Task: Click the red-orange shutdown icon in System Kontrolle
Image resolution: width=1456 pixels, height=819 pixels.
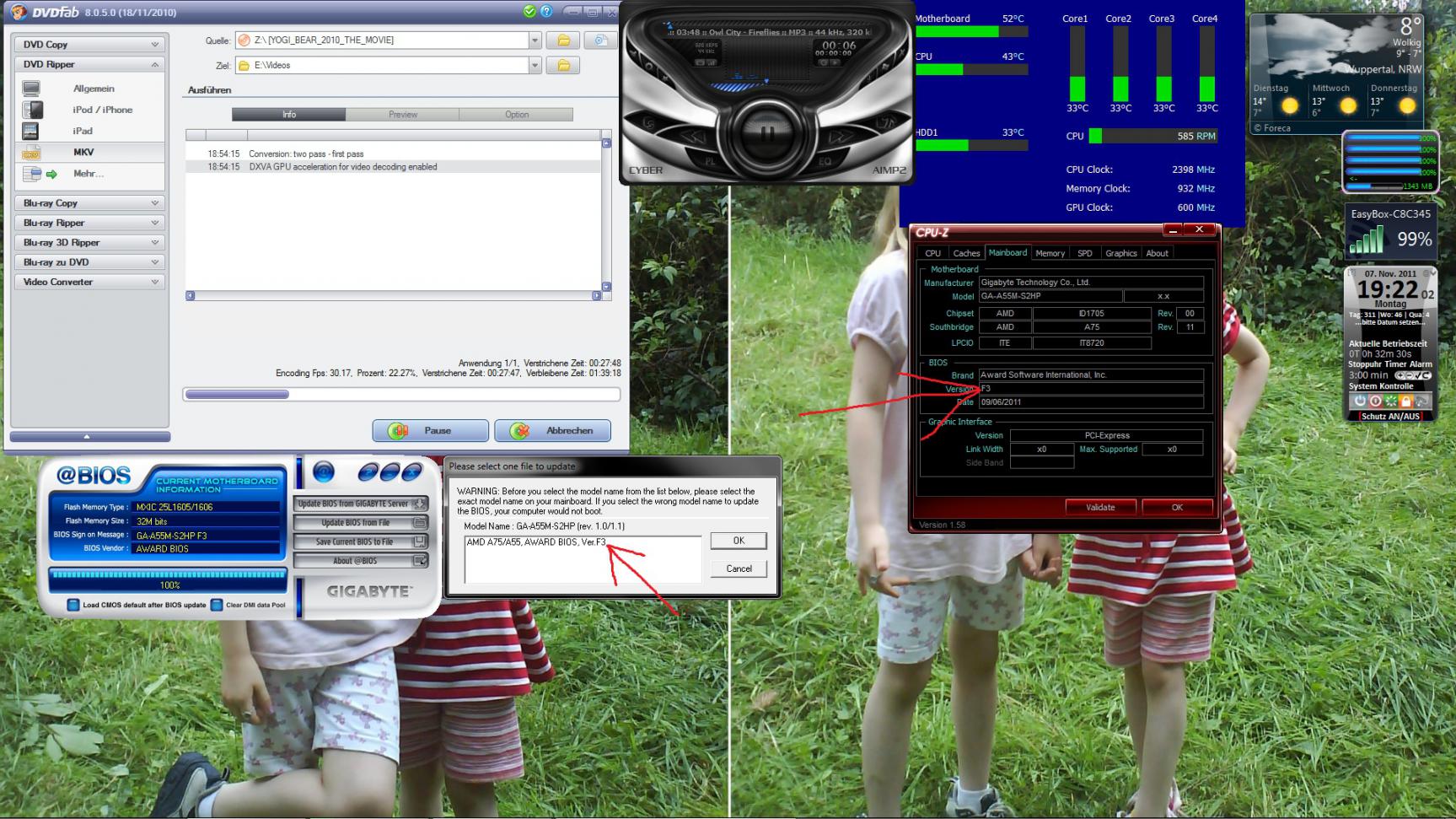Action: [x=1375, y=401]
